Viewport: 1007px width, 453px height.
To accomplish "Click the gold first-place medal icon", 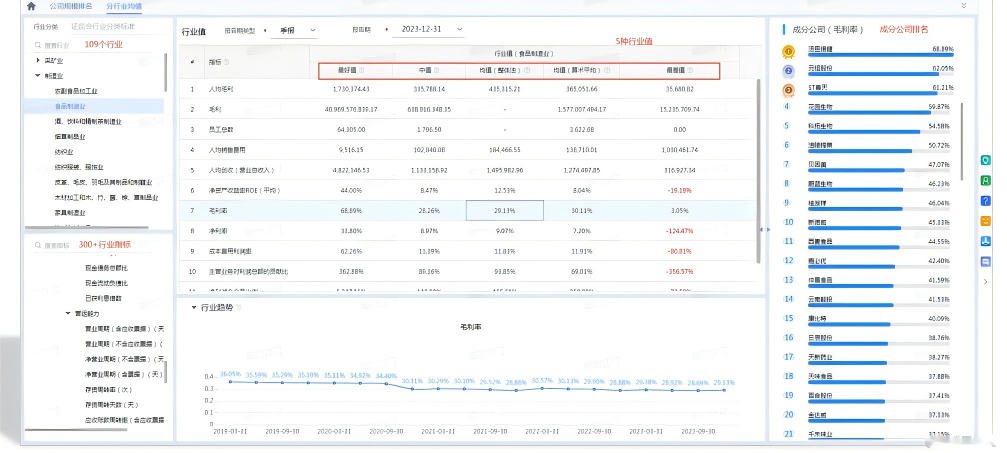I will 788,49.
